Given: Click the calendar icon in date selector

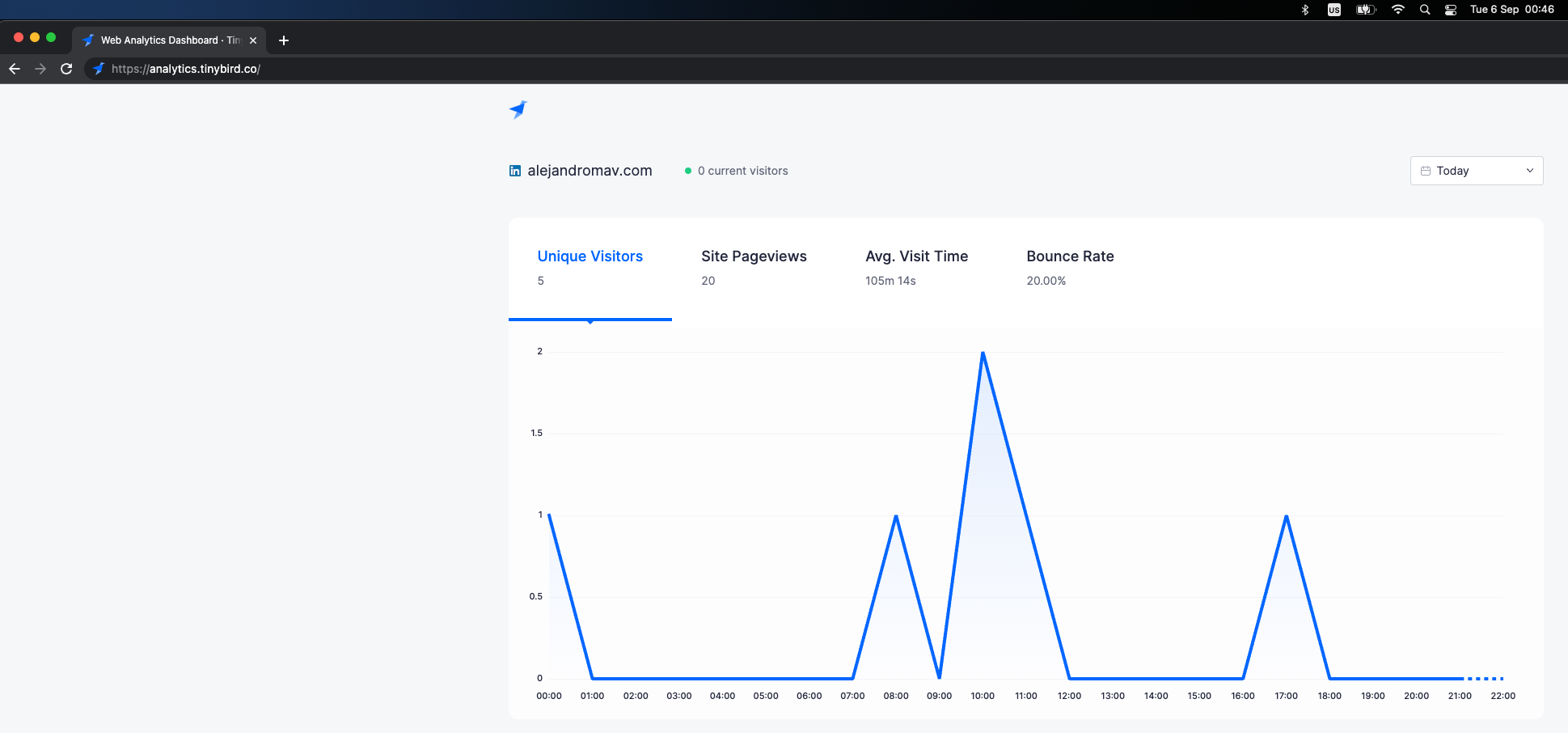Looking at the screenshot, I should point(1426,171).
